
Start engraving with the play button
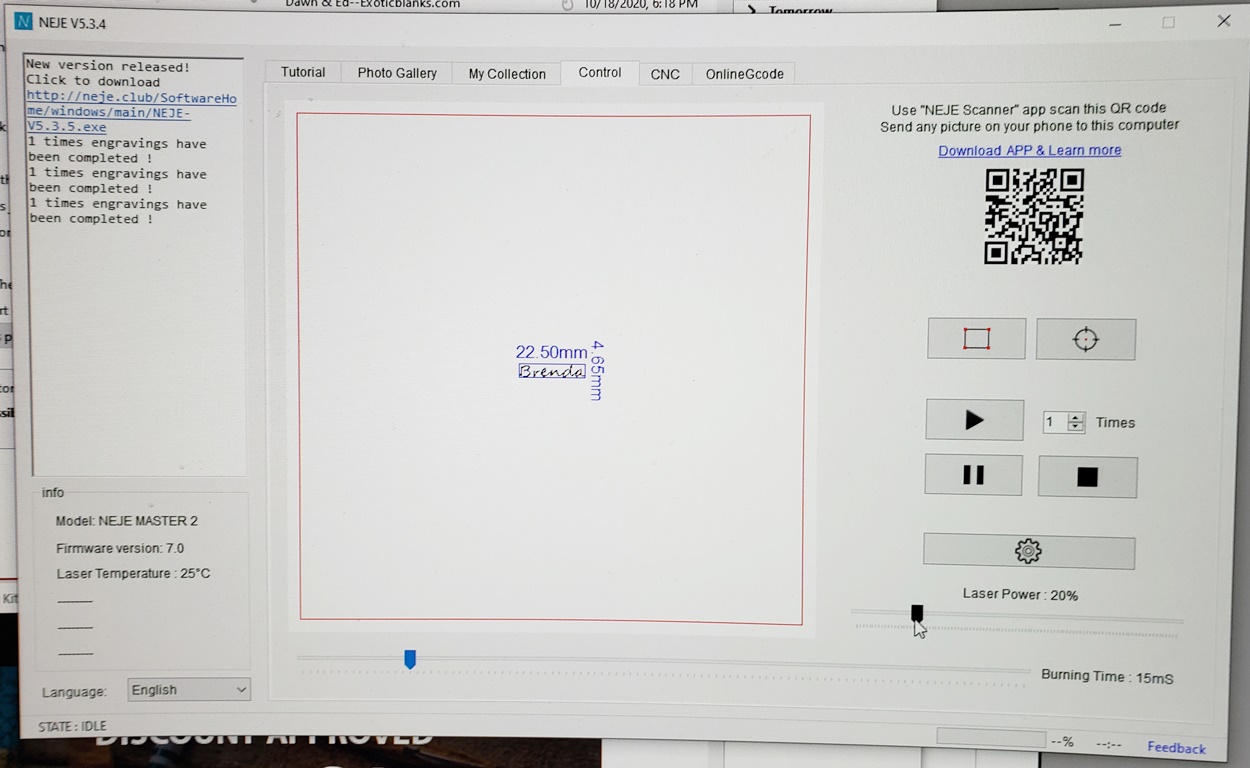pyautogui.click(x=974, y=421)
